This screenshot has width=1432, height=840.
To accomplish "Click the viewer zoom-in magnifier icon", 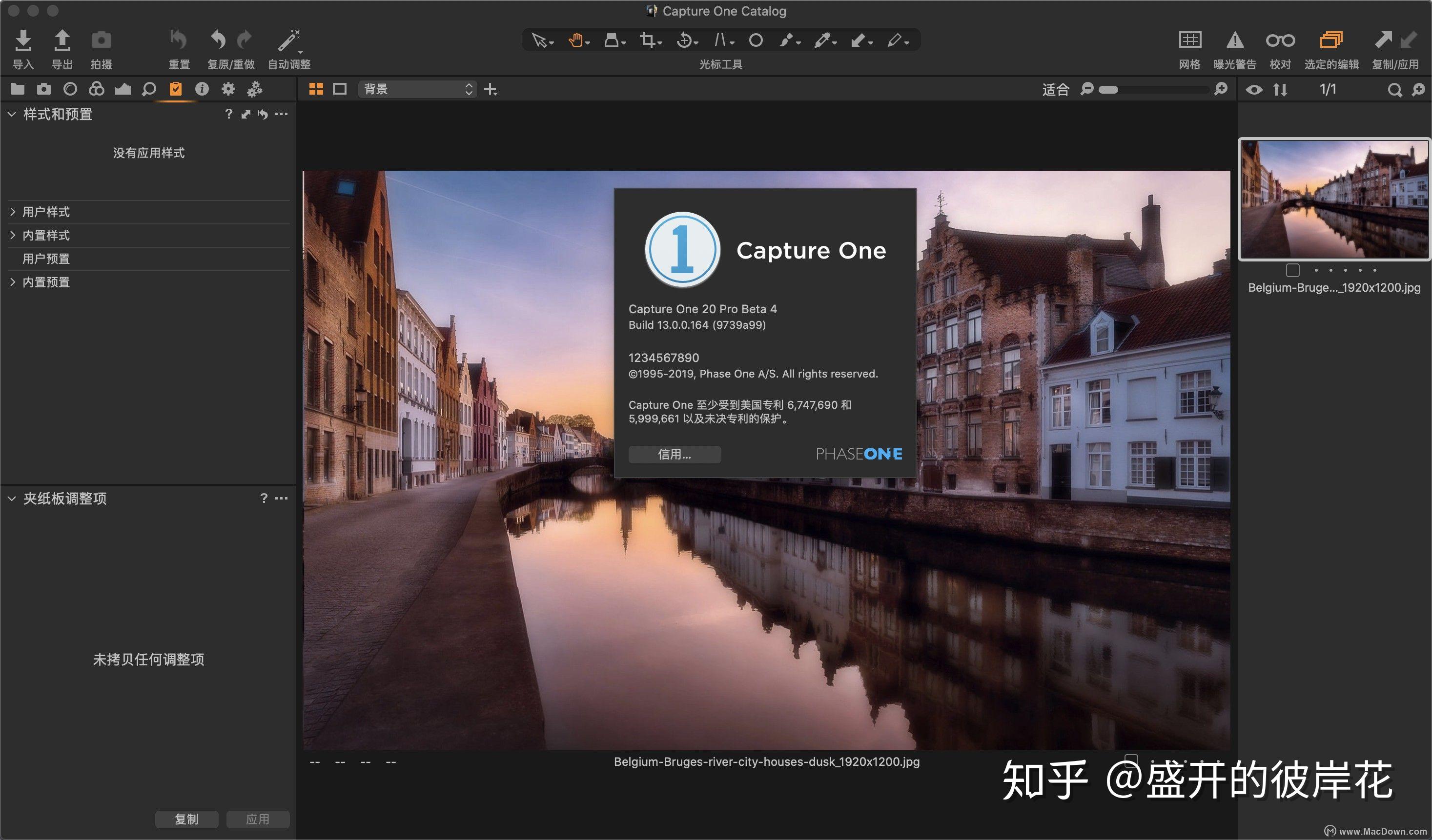I will tap(1221, 89).
